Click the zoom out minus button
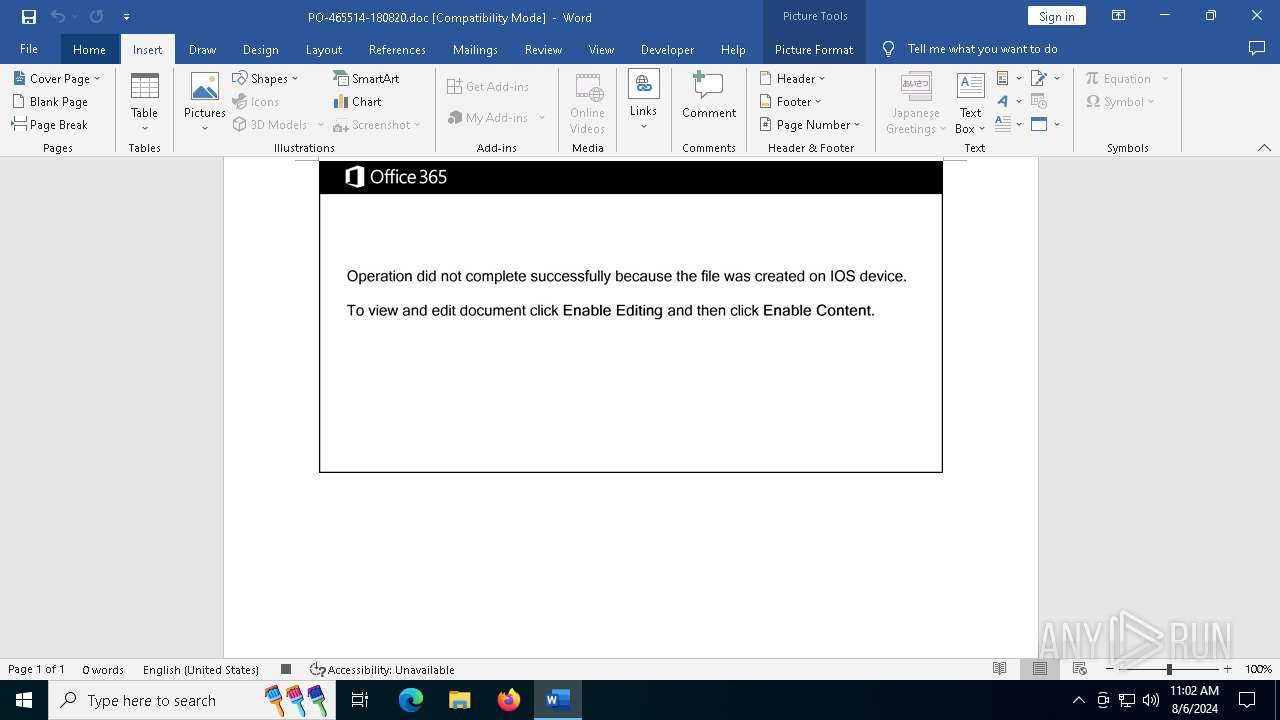This screenshot has width=1280, height=720. (1110, 669)
